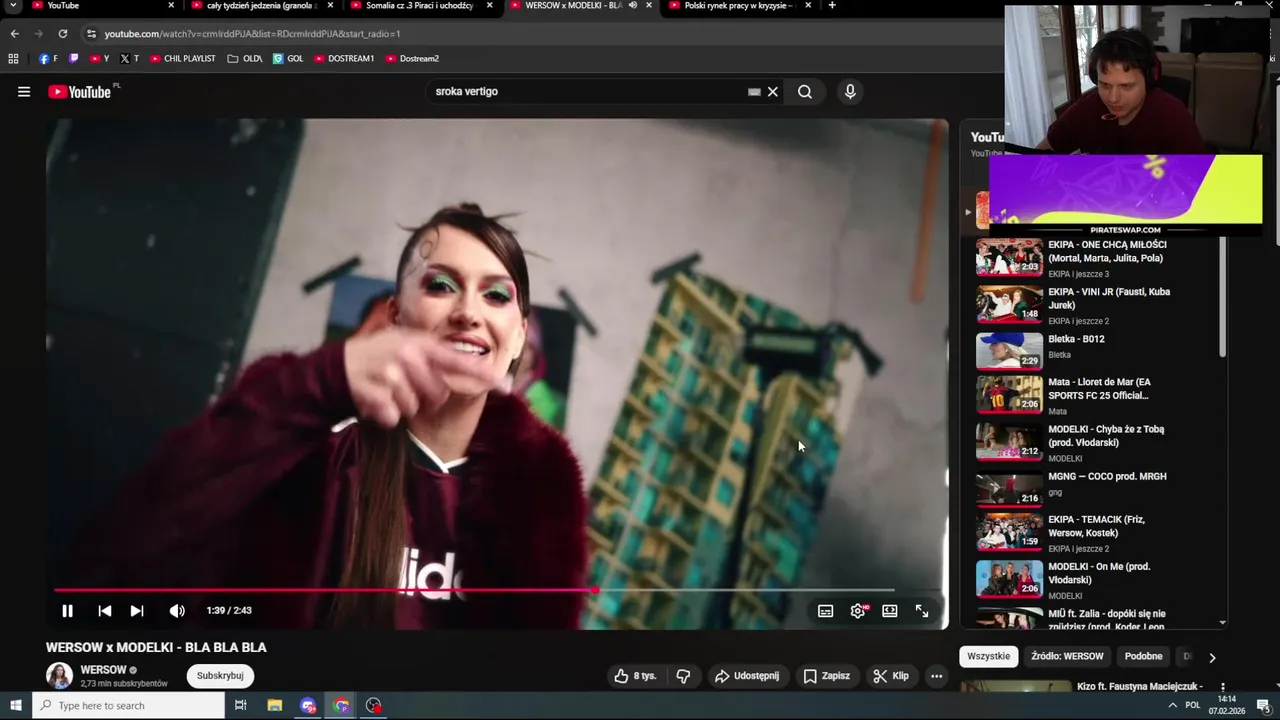Open the WERSOW channel avatar
1280x720 pixels.
click(x=60, y=676)
